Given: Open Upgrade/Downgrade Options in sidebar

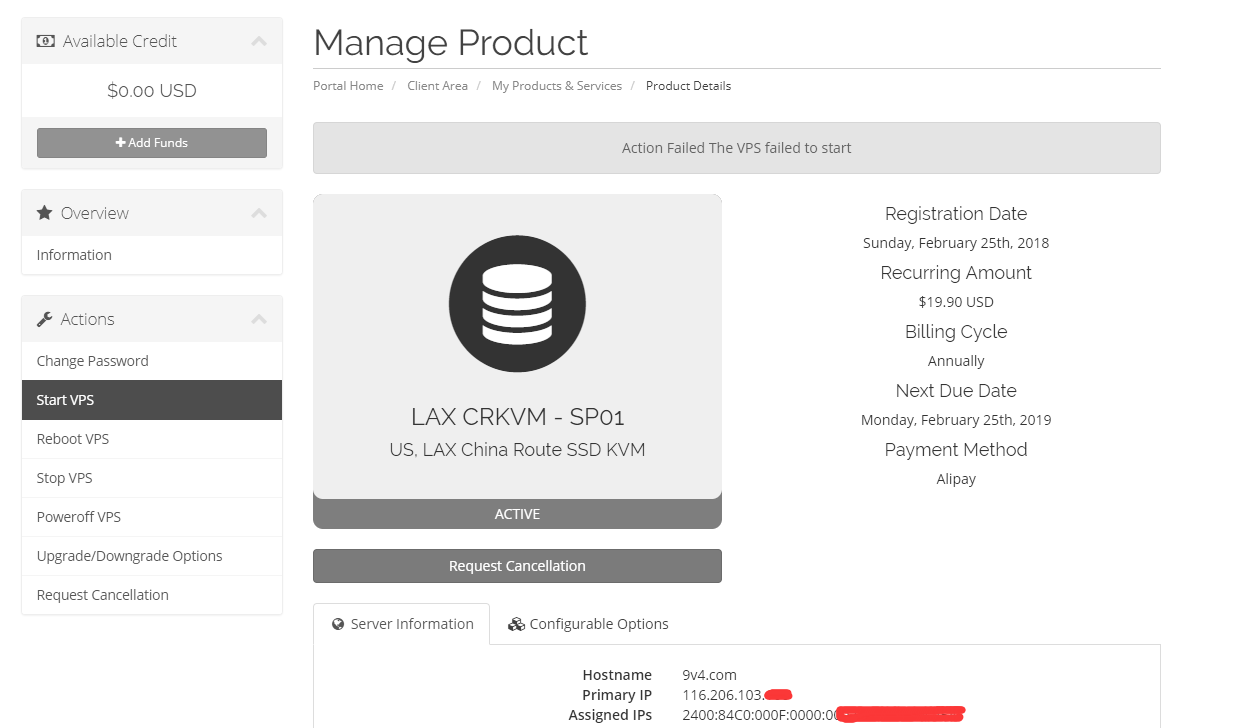Looking at the screenshot, I should tap(129, 556).
